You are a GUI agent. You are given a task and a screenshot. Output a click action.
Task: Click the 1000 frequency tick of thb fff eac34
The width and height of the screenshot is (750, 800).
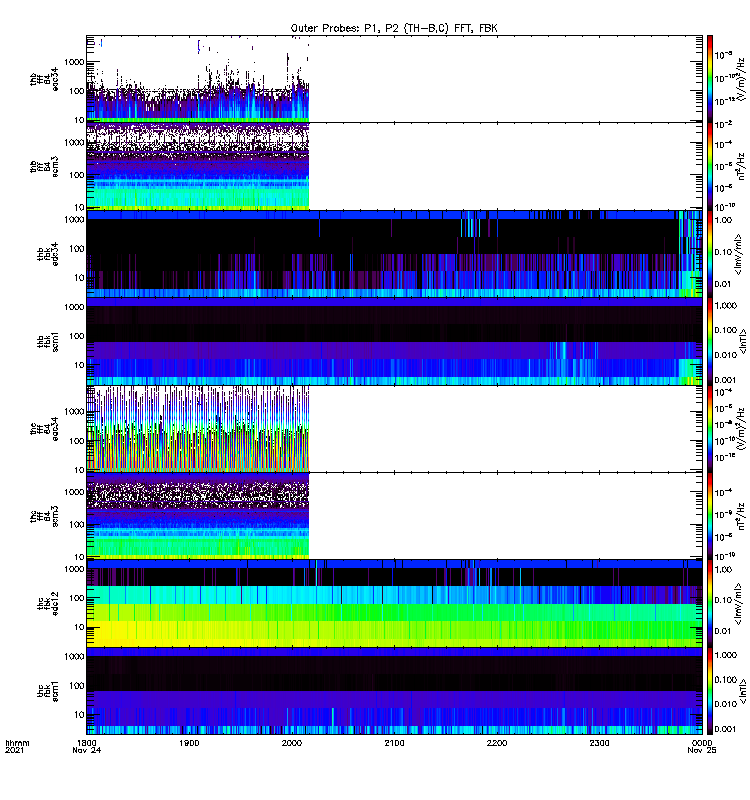[x=74, y=62]
